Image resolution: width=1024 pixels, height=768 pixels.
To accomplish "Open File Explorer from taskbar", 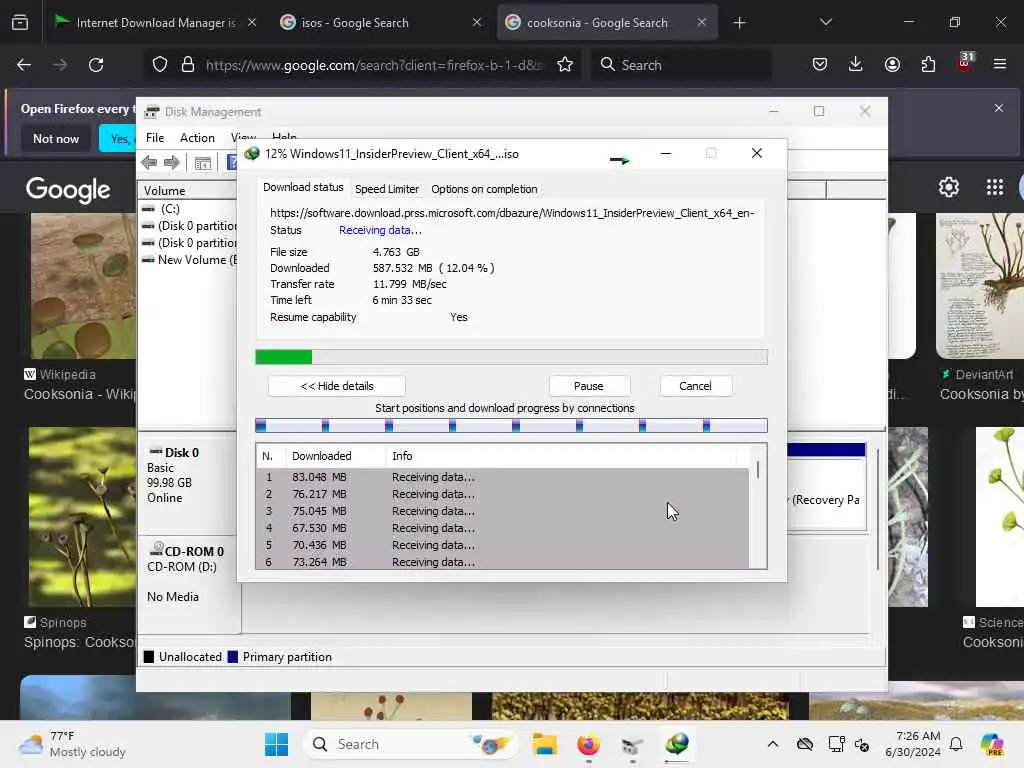I will pyautogui.click(x=544, y=744).
